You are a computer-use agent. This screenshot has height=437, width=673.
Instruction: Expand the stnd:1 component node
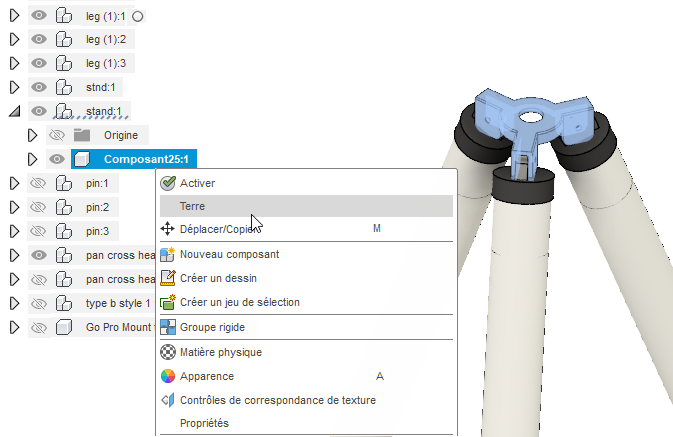click(14, 88)
